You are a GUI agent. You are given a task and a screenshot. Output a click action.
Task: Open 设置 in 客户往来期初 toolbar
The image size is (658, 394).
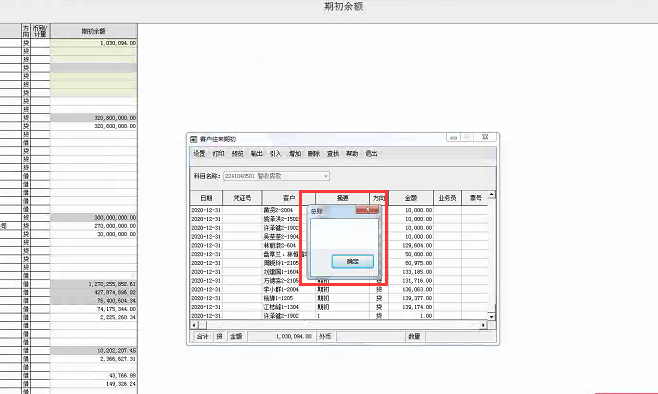point(199,154)
